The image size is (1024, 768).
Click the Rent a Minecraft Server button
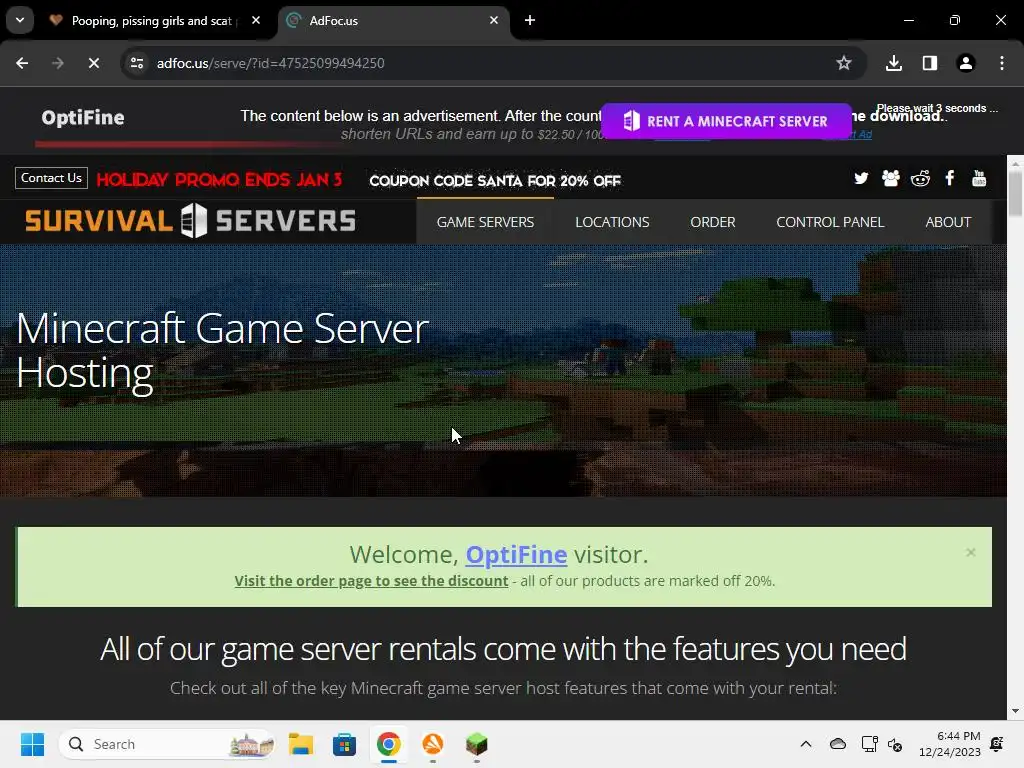click(726, 121)
